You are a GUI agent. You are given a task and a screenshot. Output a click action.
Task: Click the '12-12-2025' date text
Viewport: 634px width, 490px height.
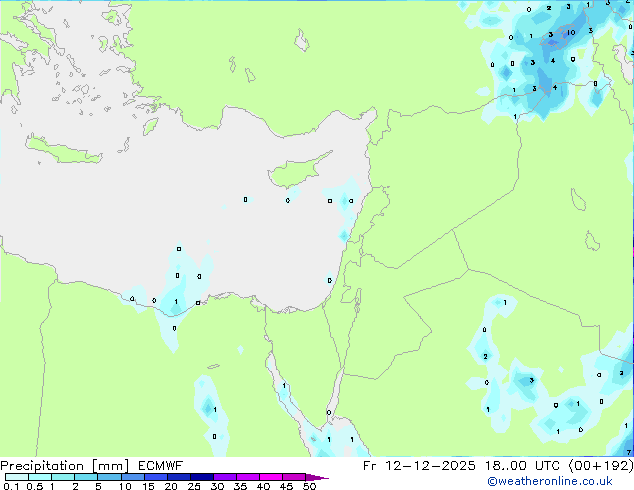[x=430, y=466]
